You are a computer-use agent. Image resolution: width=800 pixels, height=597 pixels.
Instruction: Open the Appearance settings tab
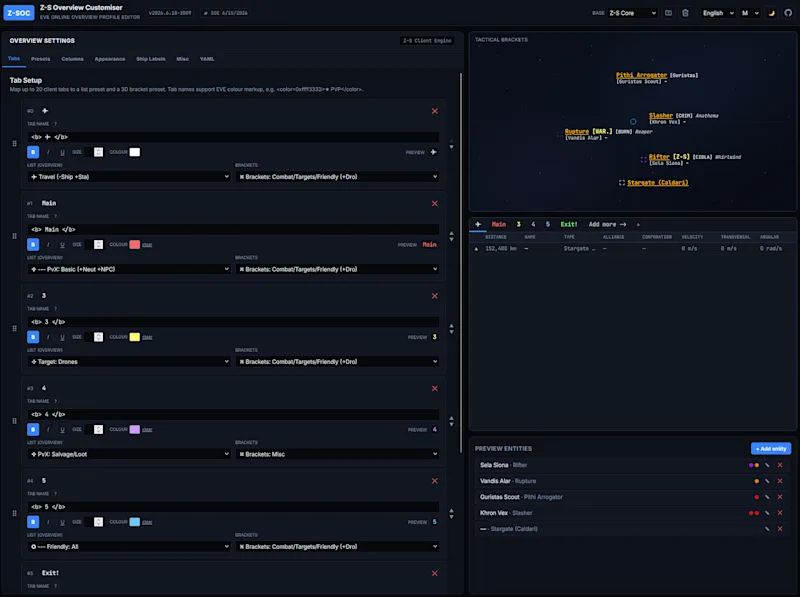click(x=110, y=59)
